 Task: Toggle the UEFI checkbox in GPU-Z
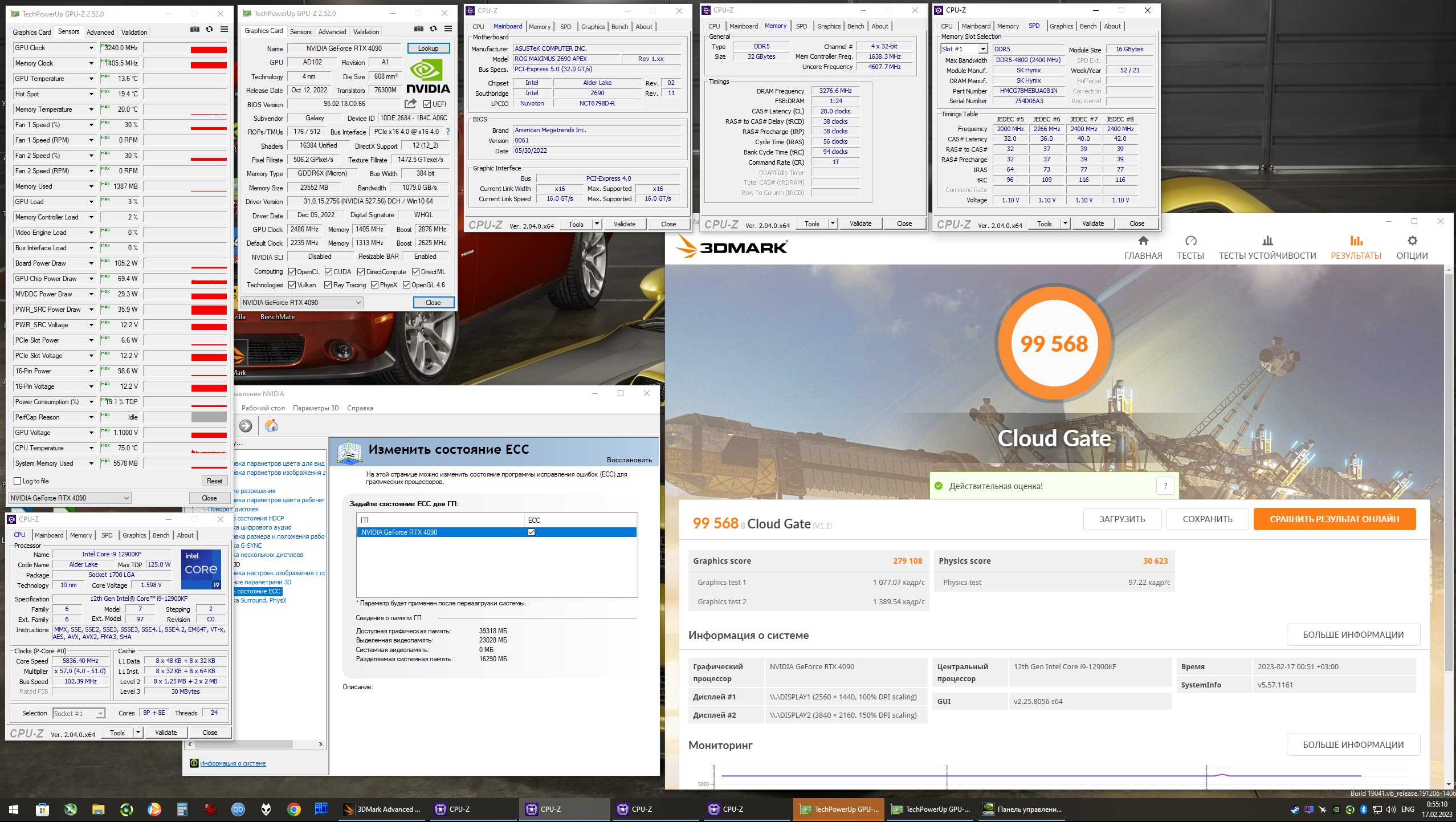427,104
